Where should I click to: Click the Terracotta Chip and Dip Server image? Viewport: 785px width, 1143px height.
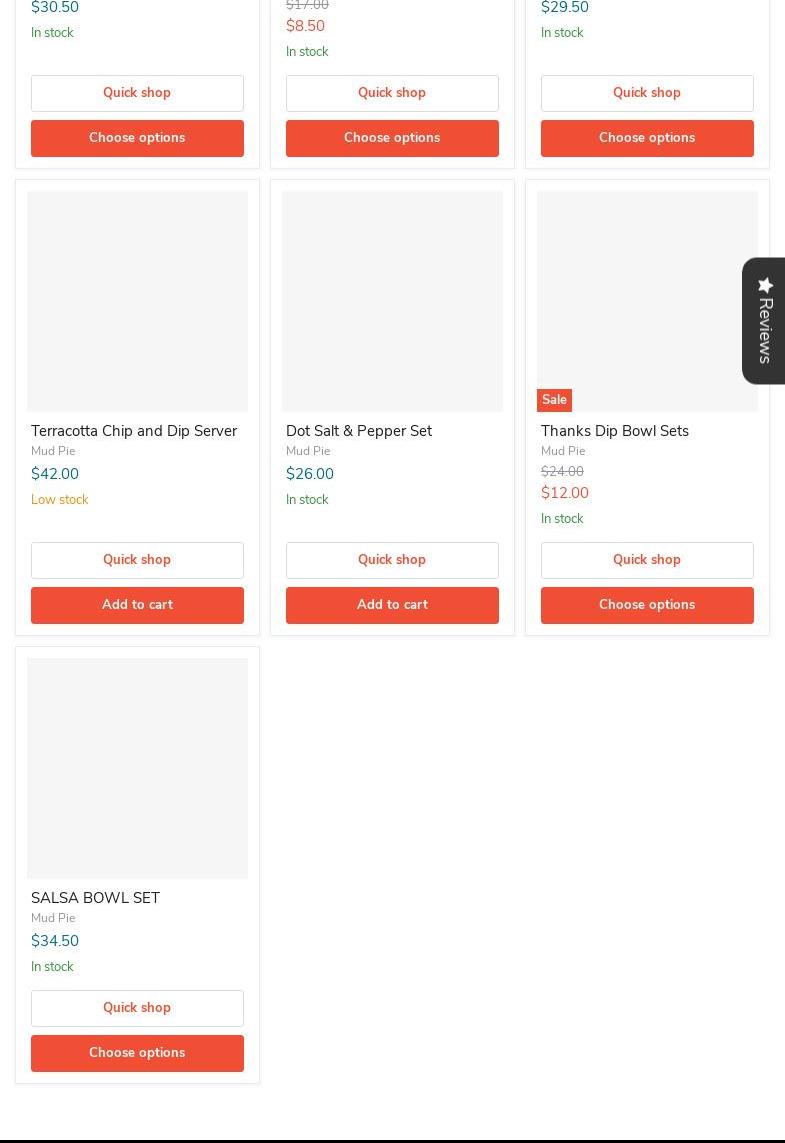137,301
